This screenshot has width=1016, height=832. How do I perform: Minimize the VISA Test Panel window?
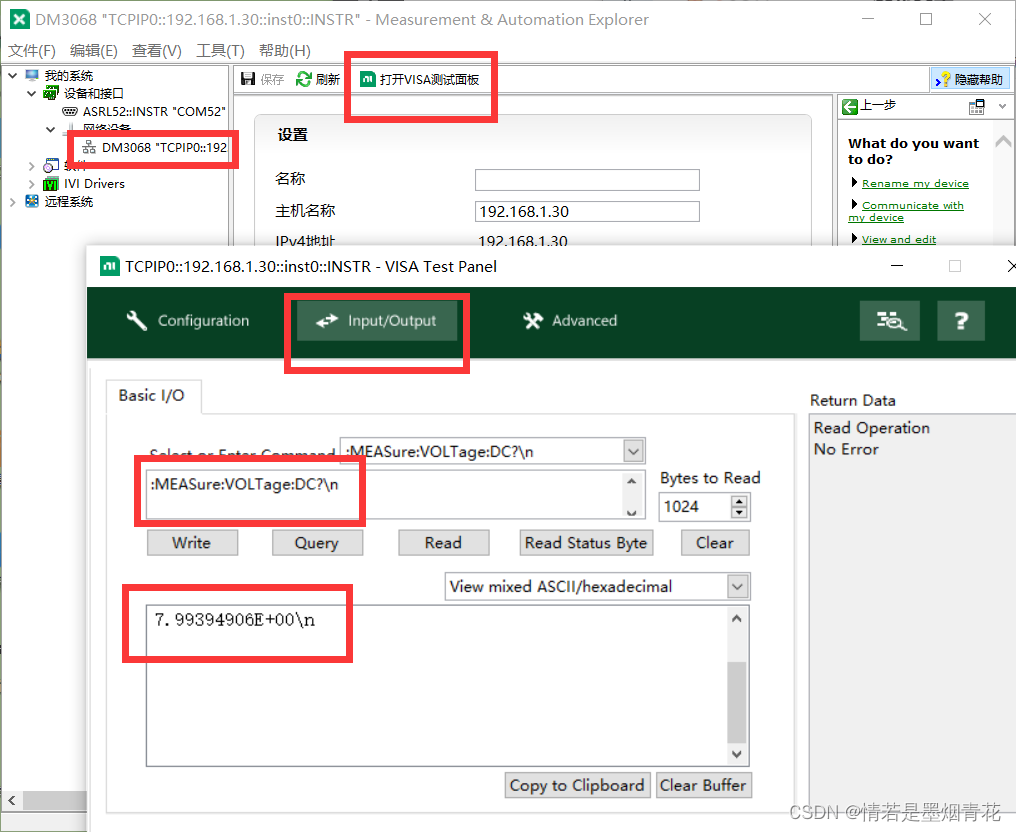pos(897,266)
